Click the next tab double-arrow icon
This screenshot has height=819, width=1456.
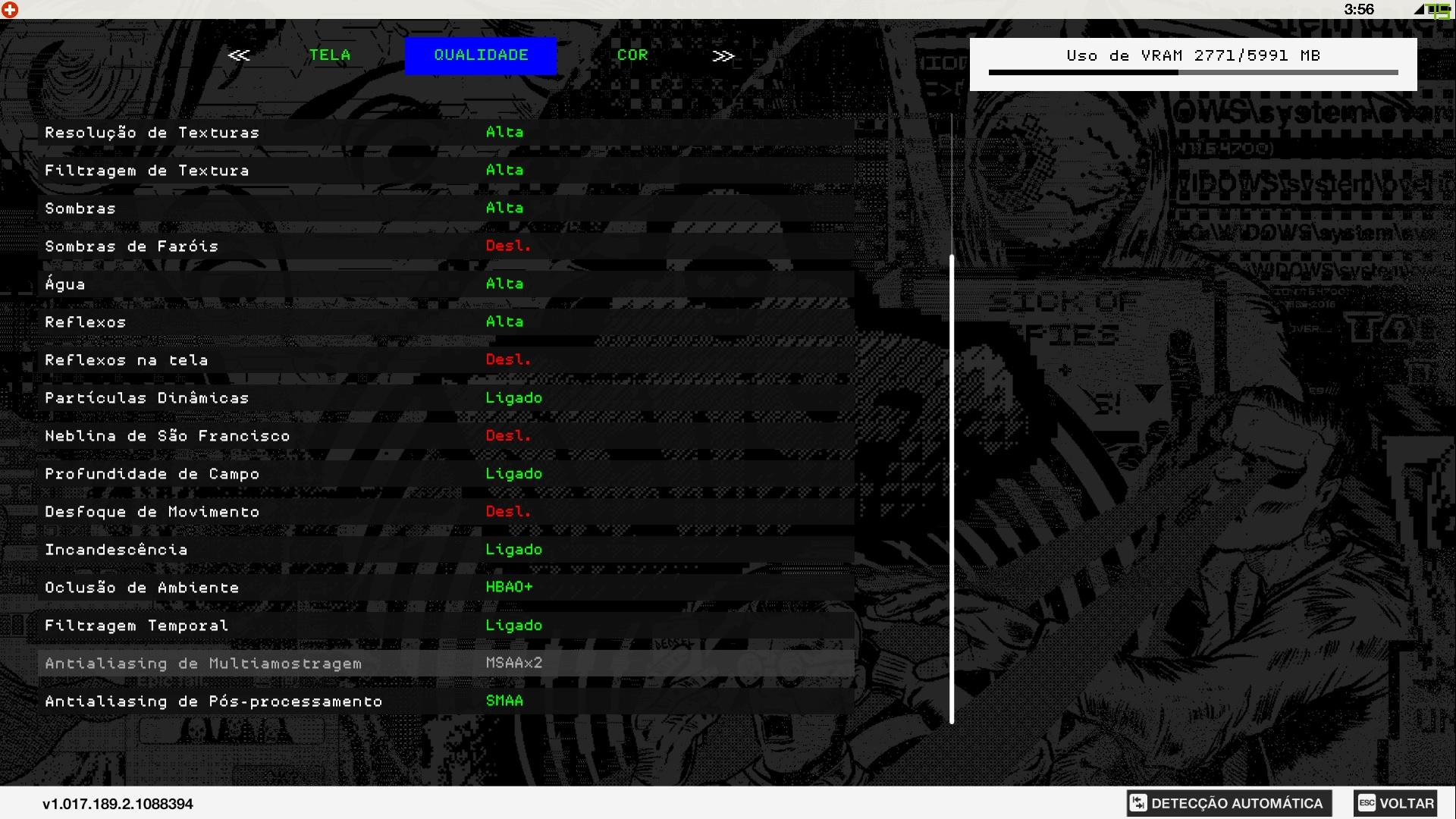coord(723,55)
